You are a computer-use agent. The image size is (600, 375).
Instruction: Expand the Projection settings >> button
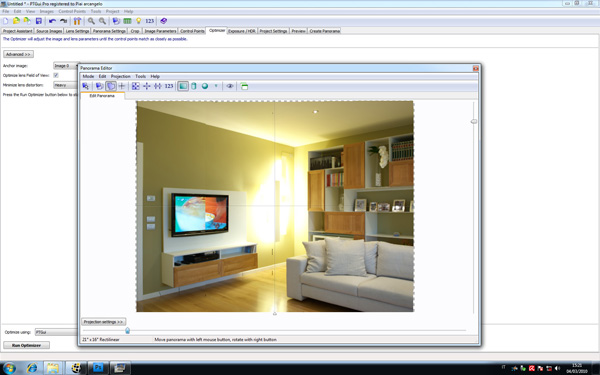pyautogui.click(x=103, y=322)
